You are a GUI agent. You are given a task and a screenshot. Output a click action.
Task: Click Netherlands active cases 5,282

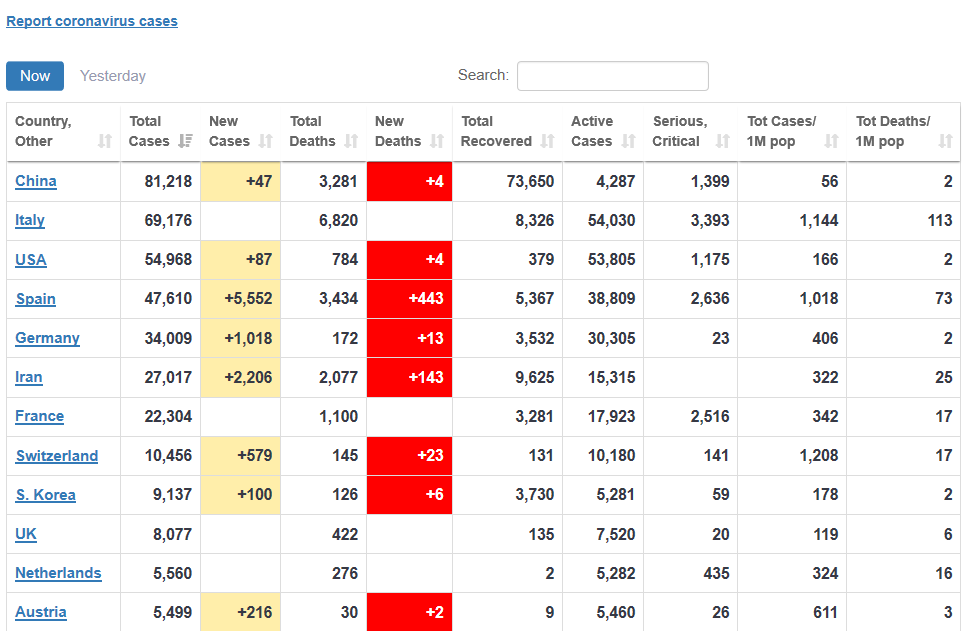(x=616, y=573)
